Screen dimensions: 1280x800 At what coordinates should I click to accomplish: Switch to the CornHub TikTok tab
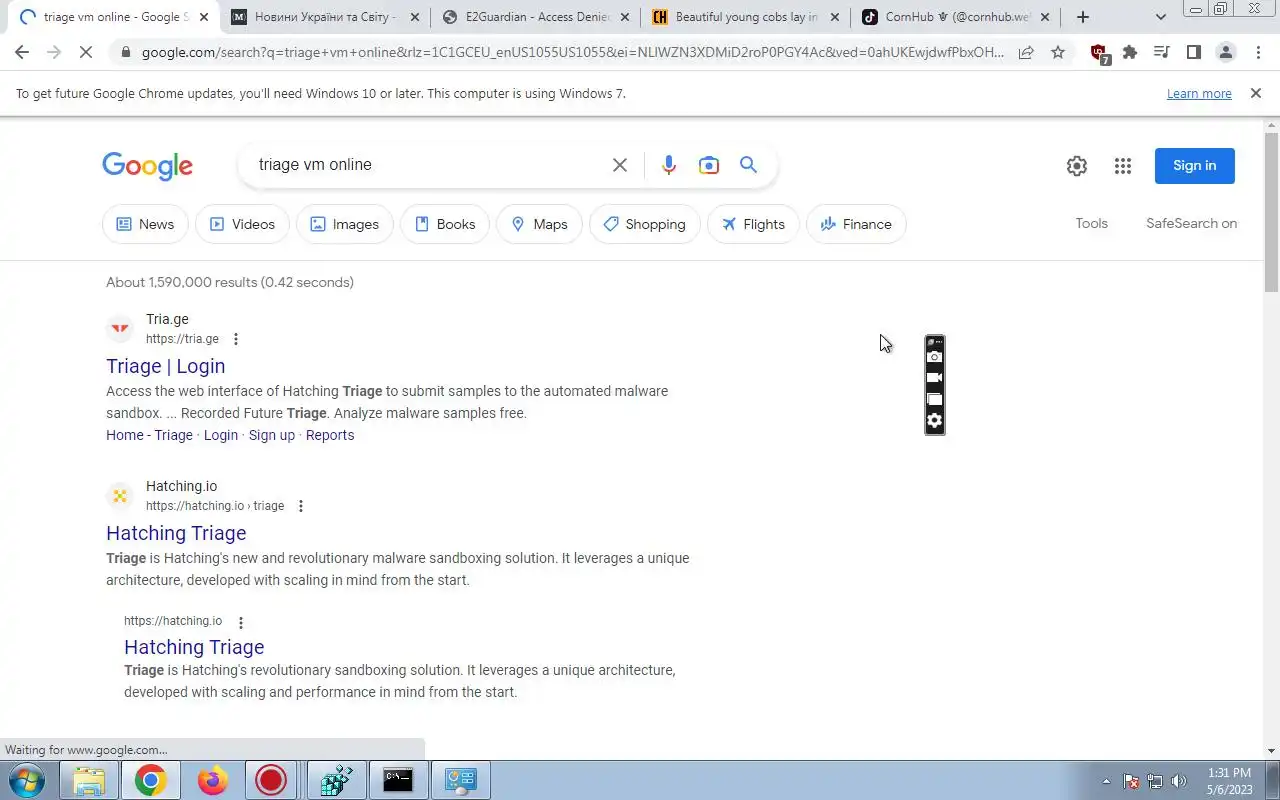[957, 17]
